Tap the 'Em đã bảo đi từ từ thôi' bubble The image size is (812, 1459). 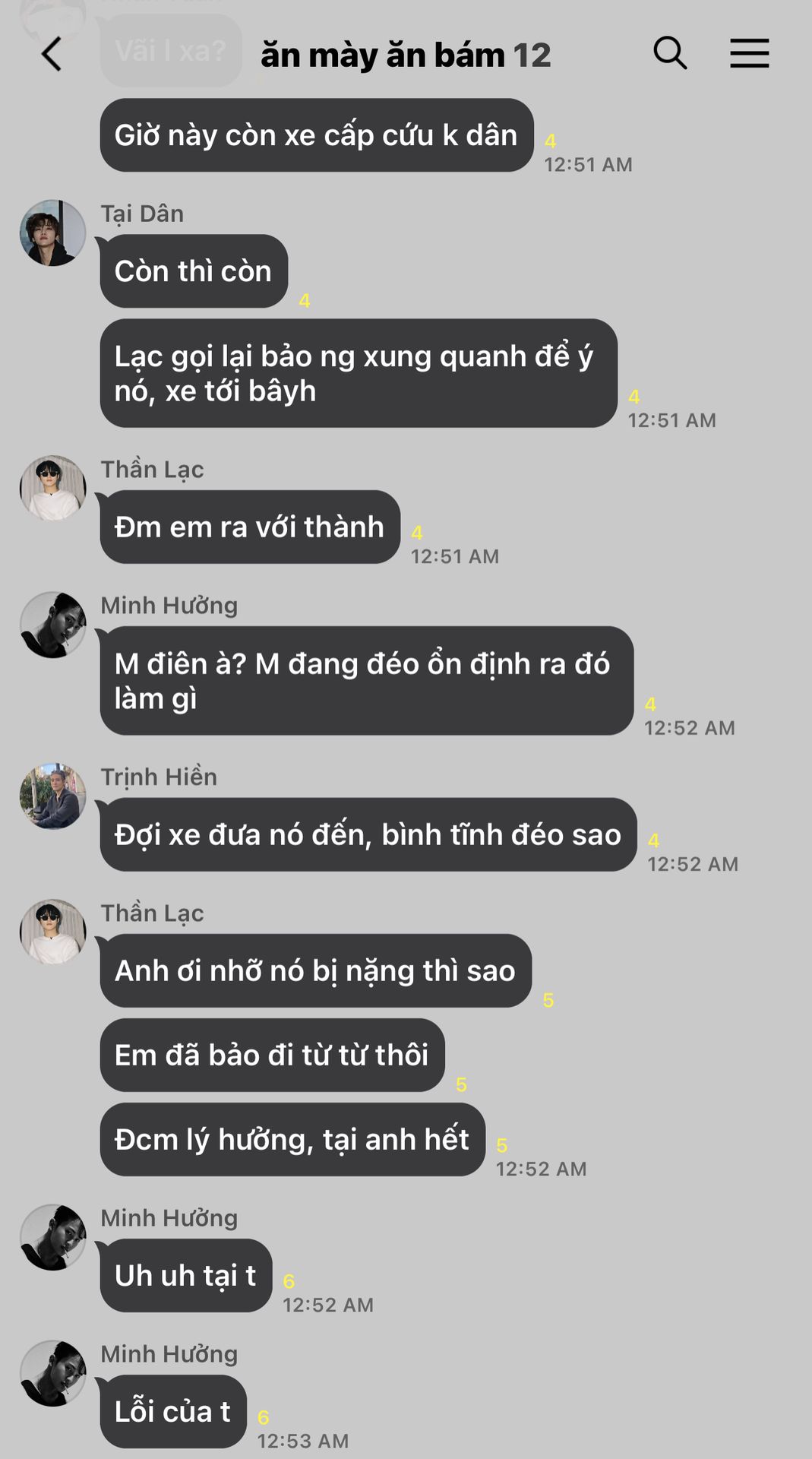click(x=272, y=1055)
